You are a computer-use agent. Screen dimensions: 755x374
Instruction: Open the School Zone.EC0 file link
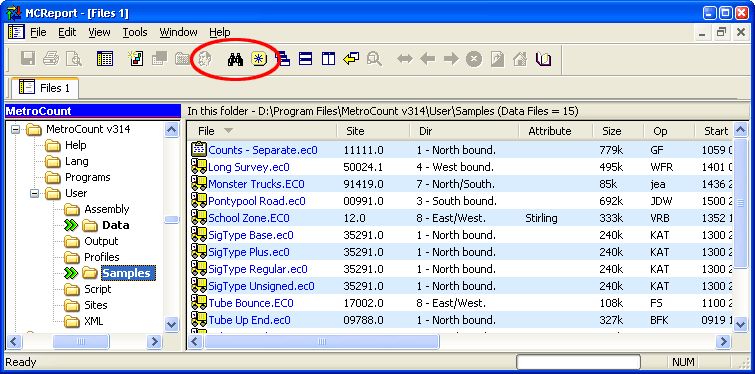click(248, 218)
